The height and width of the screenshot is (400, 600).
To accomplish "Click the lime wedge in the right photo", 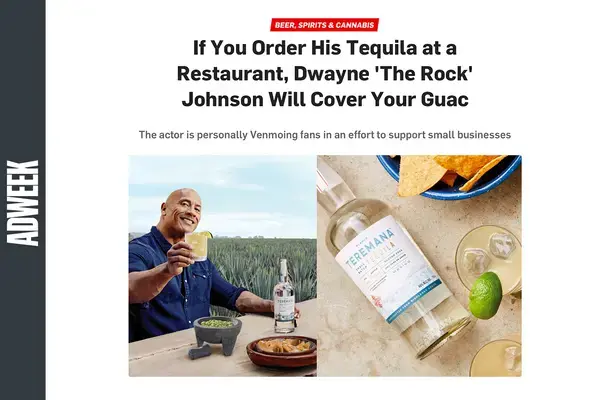I will tap(485, 295).
